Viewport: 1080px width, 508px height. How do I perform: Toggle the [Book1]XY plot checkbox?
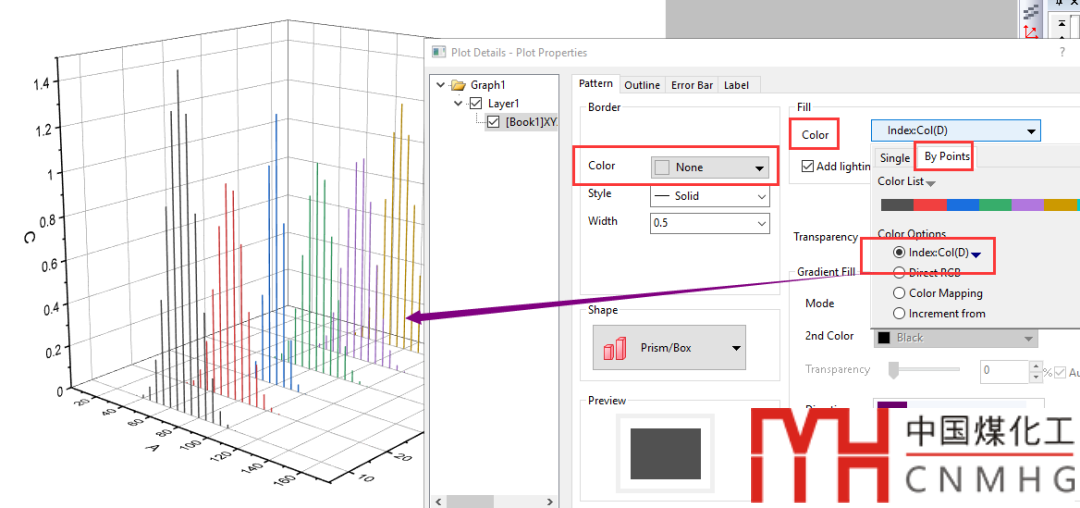click(x=494, y=122)
